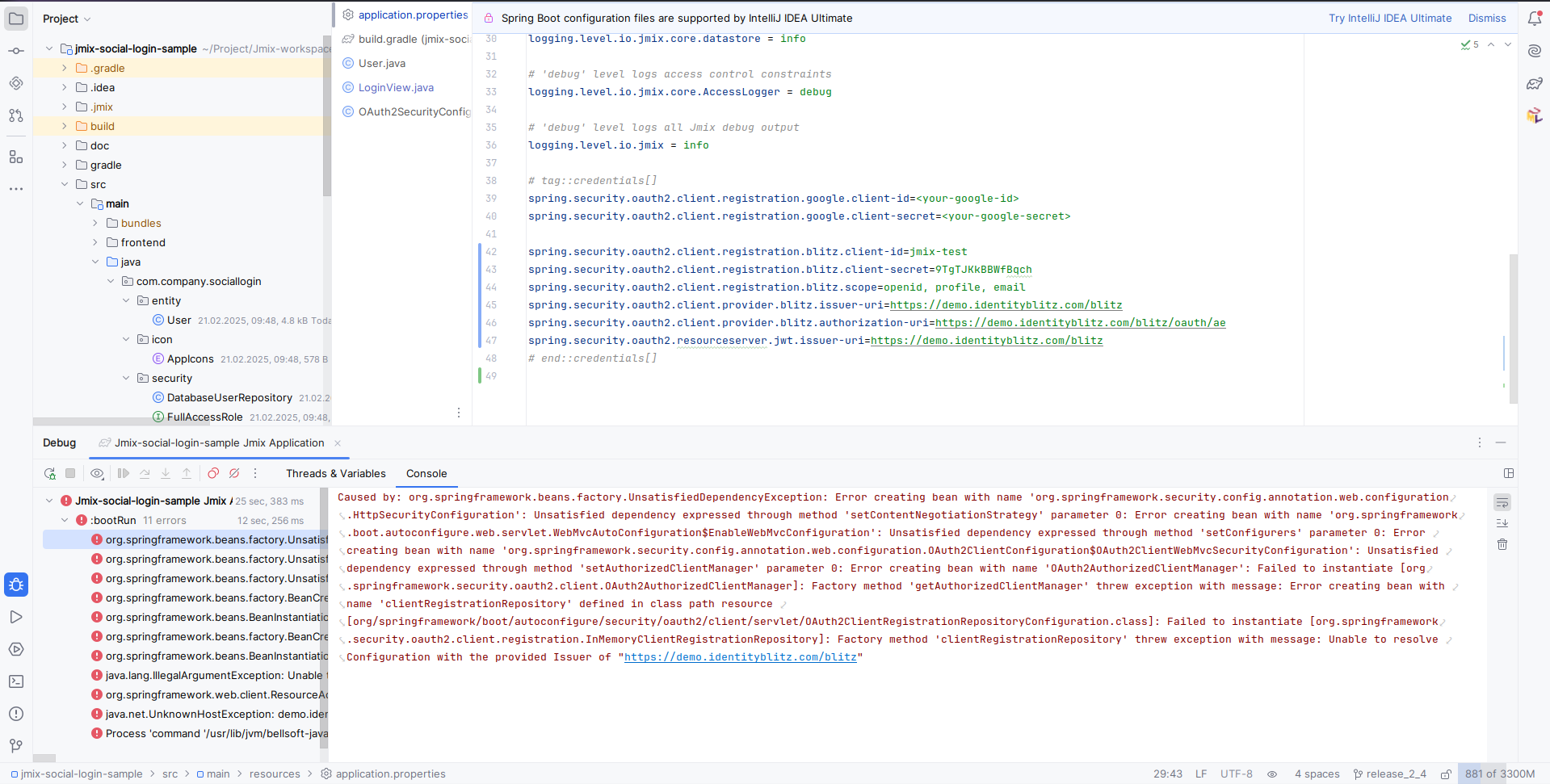Clear all console output trash icon
Image resolution: width=1550 pixels, height=784 pixels.
point(1502,544)
